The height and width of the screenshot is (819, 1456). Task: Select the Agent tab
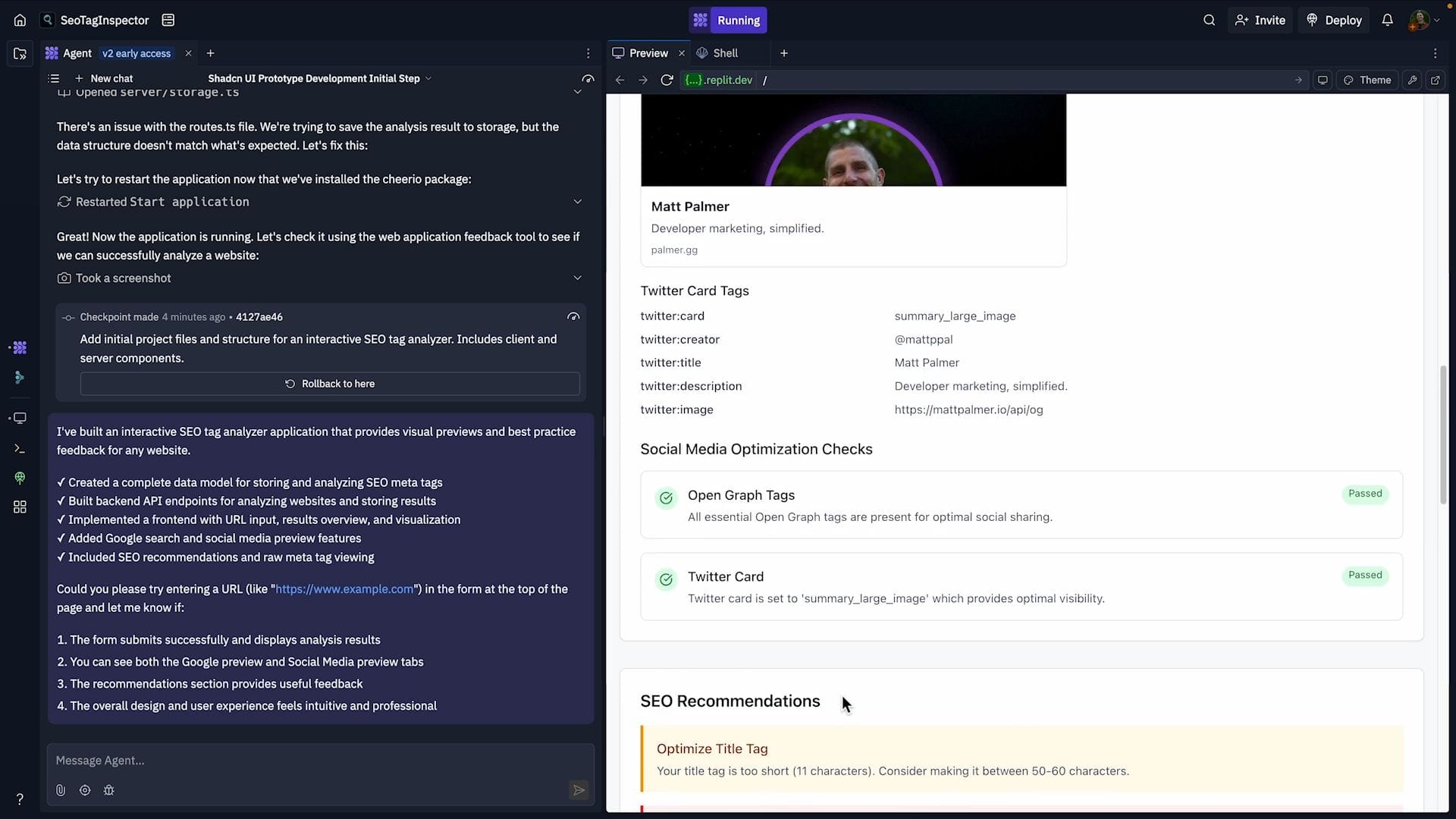pos(76,53)
